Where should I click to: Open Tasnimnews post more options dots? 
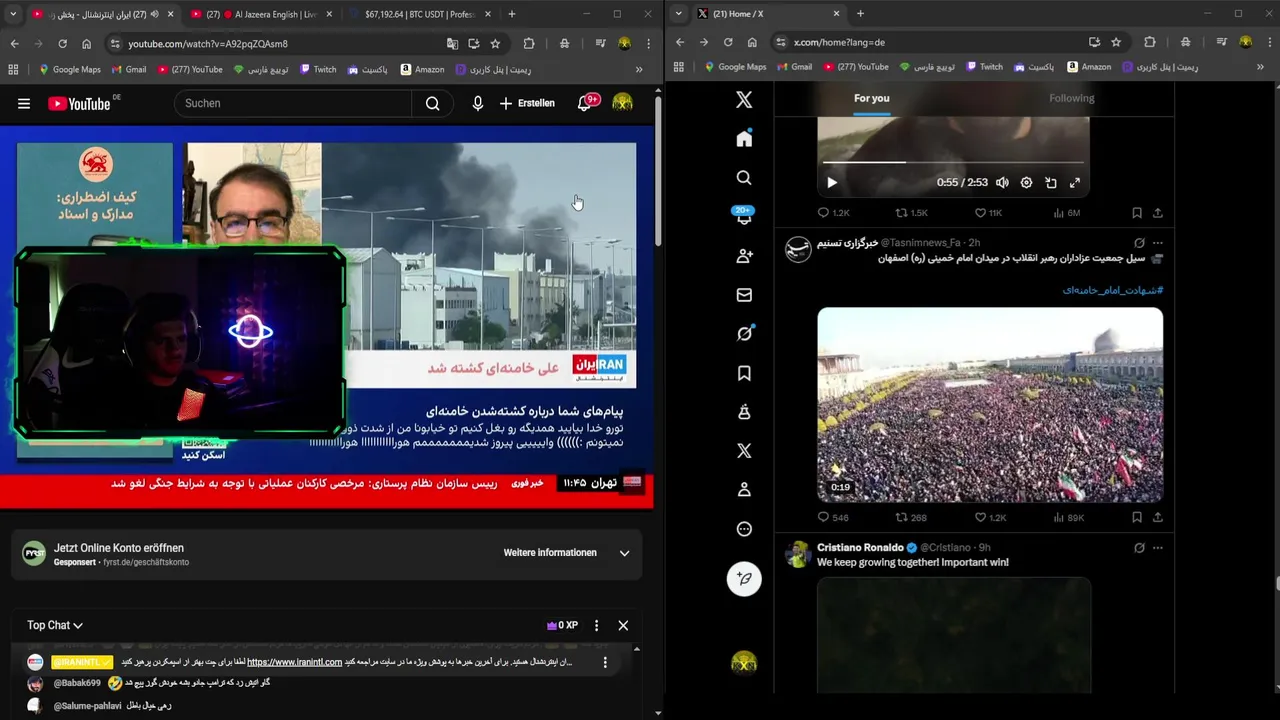[1158, 243]
